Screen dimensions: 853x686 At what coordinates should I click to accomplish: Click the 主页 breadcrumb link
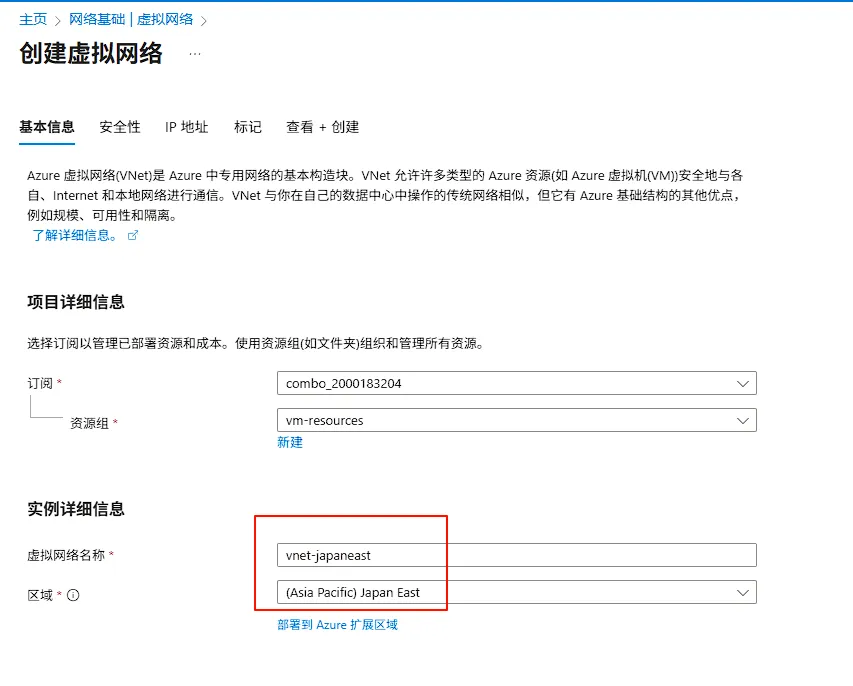click(33, 20)
